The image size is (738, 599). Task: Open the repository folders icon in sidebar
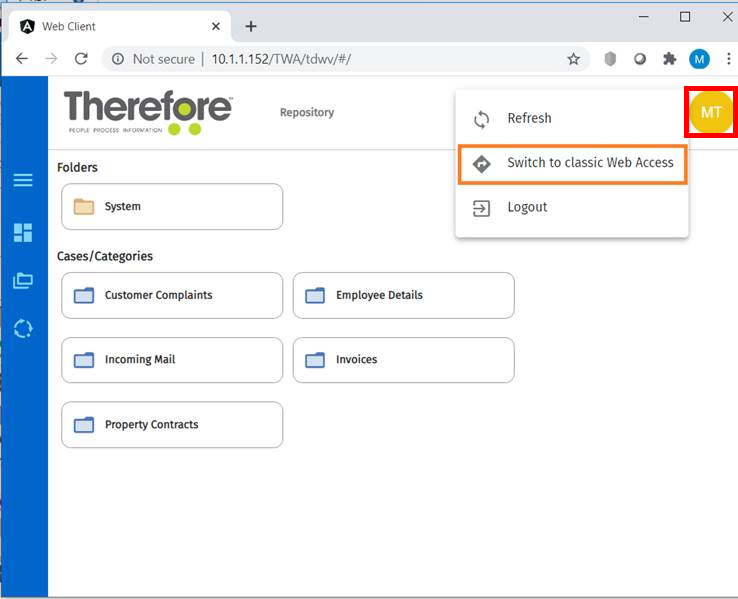(22, 281)
